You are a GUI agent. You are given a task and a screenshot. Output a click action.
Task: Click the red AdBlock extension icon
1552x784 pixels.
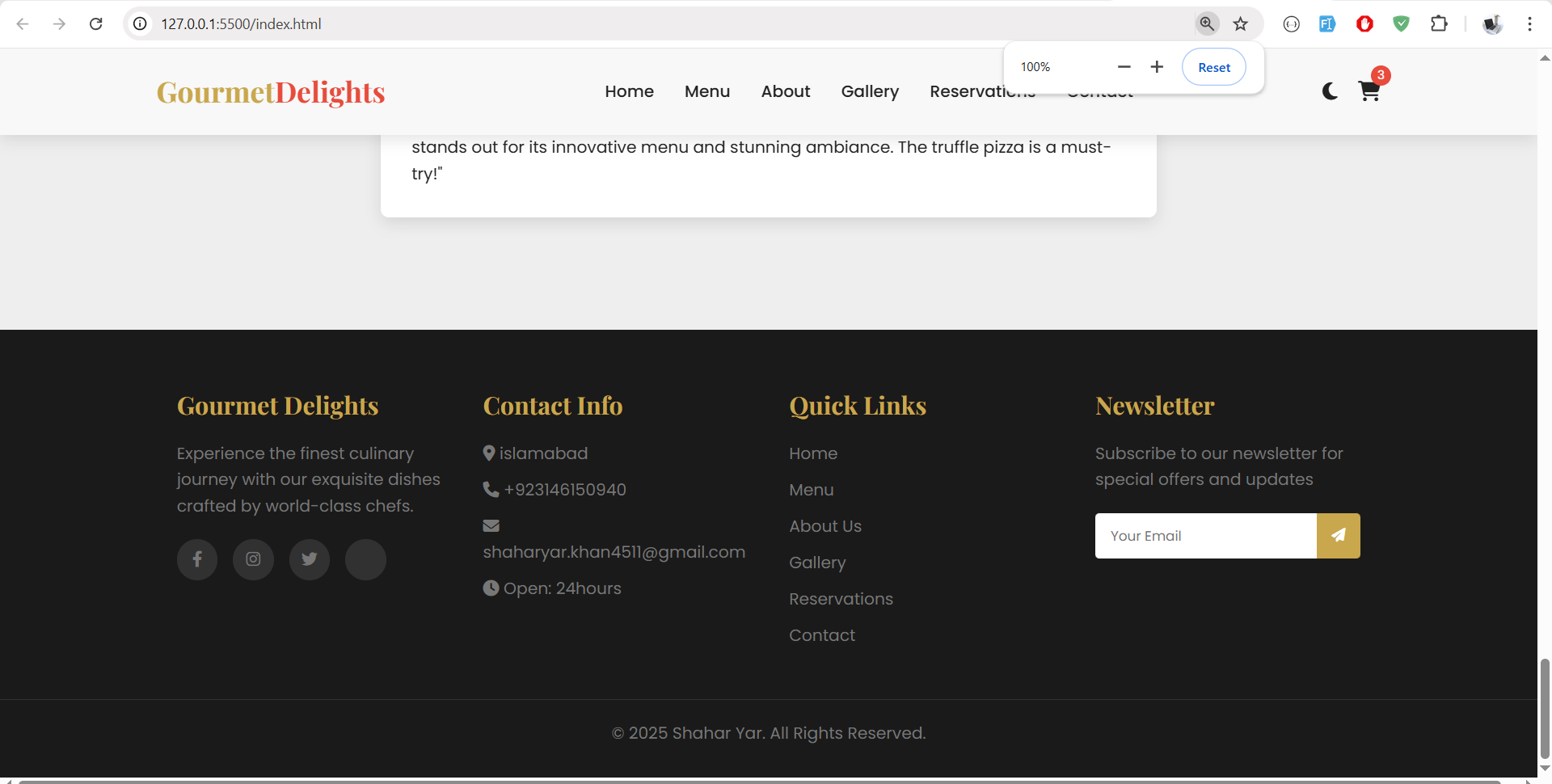(x=1364, y=23)
